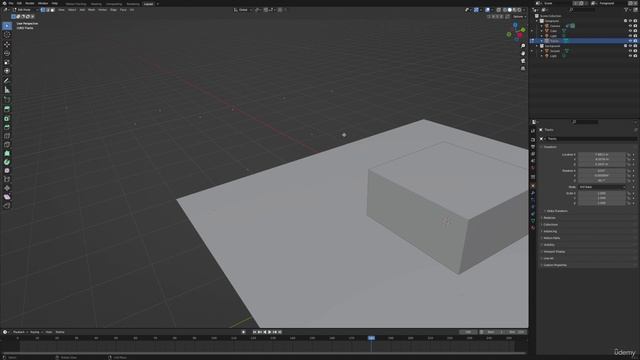The image size is (640, 360).
Task: Switch to face select mode
Action: 52,10
